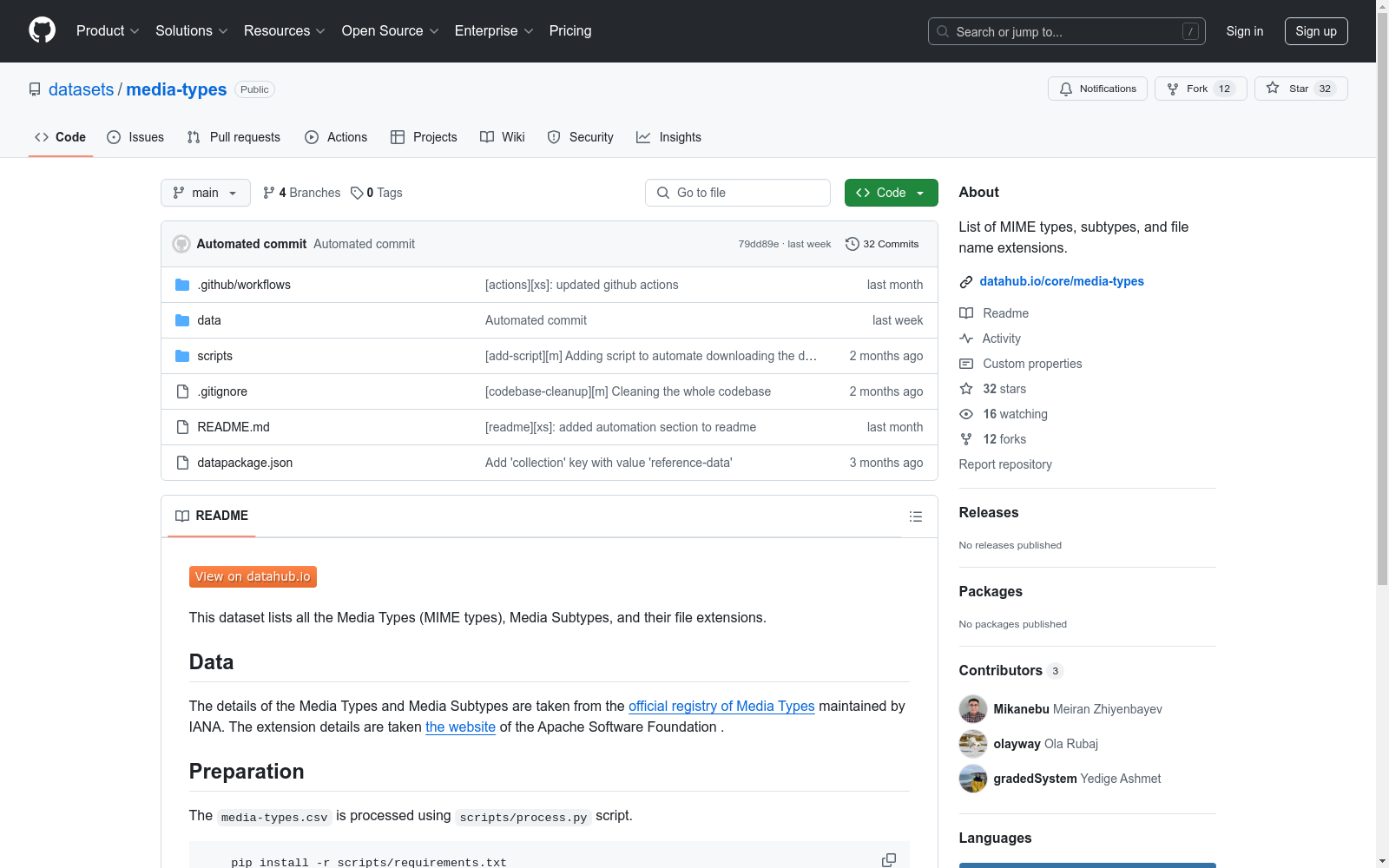Click the README.md file icon
The height and width of the screenshot is (868, 1389).
182,427
